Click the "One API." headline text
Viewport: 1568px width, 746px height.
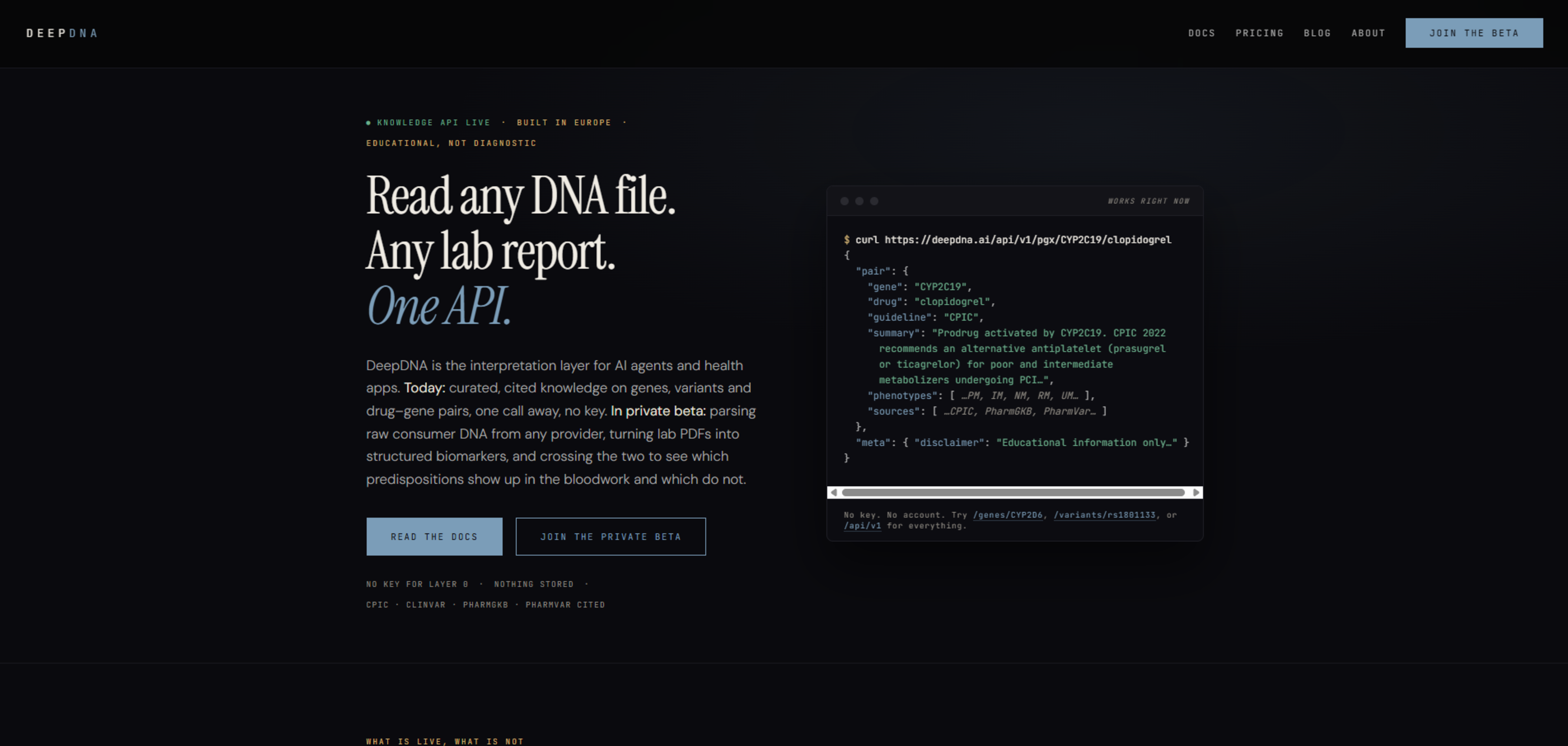[438, 306]
